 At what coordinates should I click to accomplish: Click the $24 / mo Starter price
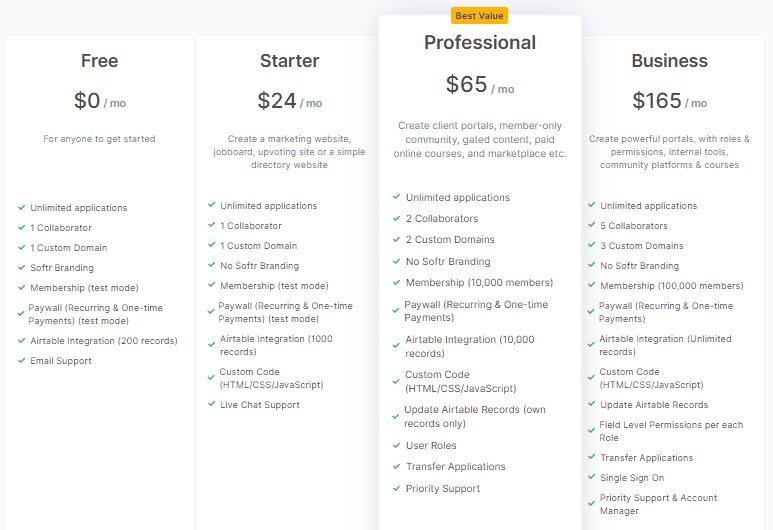point(290,101)
